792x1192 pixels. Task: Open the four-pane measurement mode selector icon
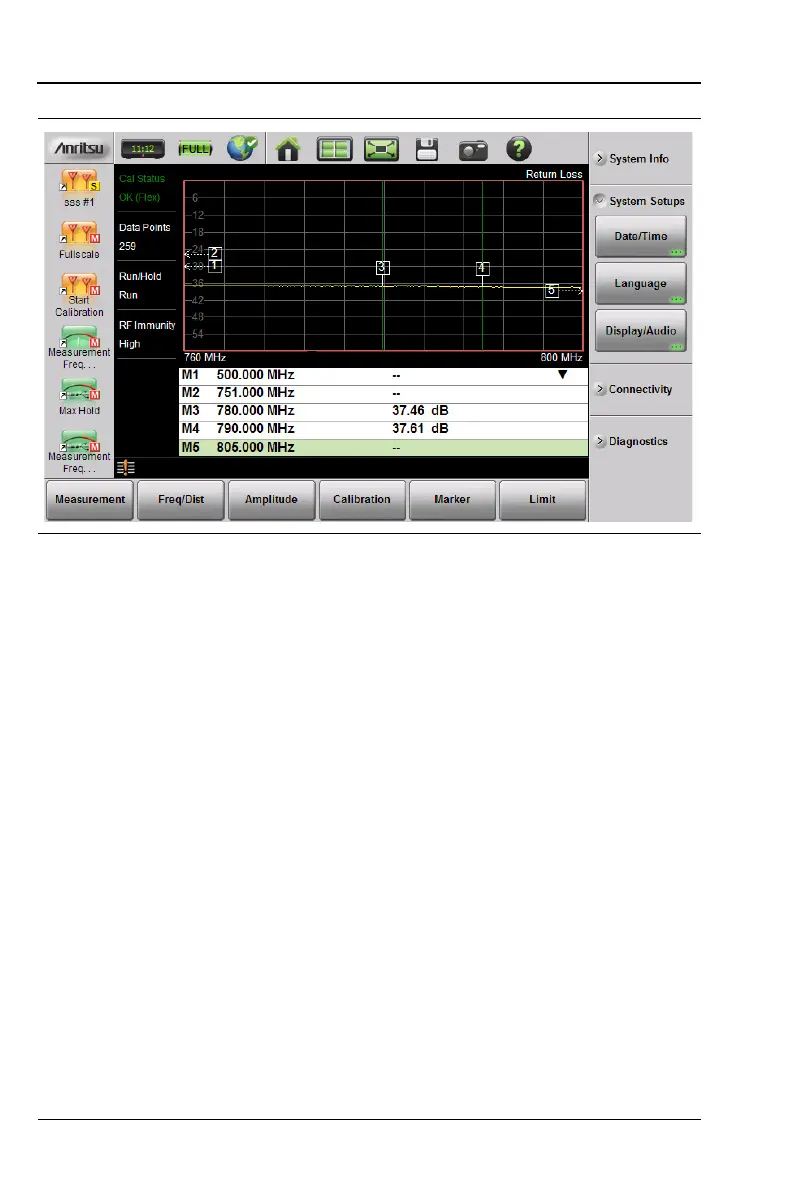pos(334,149)
